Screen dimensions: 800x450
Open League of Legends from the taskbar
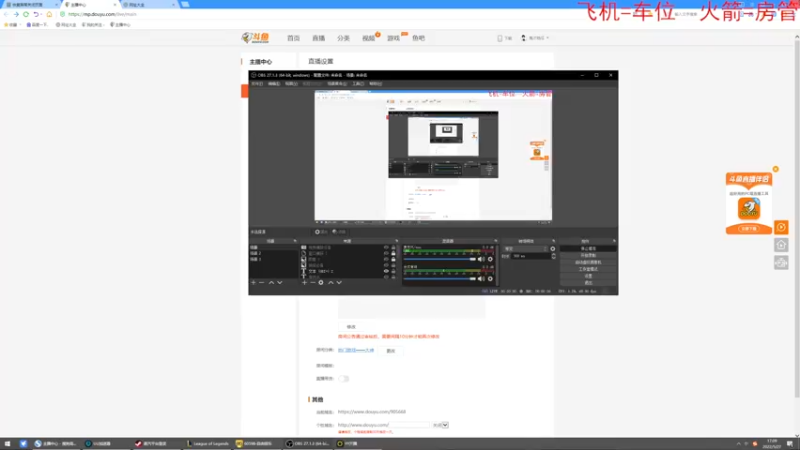tap(207, 444)
